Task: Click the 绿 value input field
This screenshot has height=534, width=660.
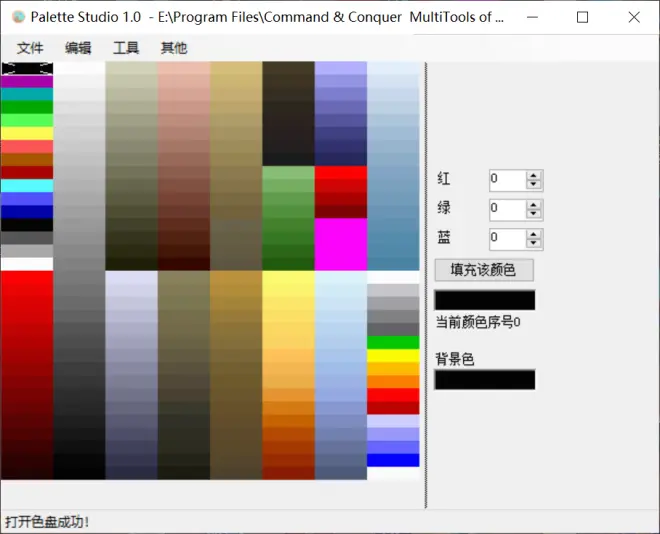Action: pyautogui.click(x=508, y=210)
